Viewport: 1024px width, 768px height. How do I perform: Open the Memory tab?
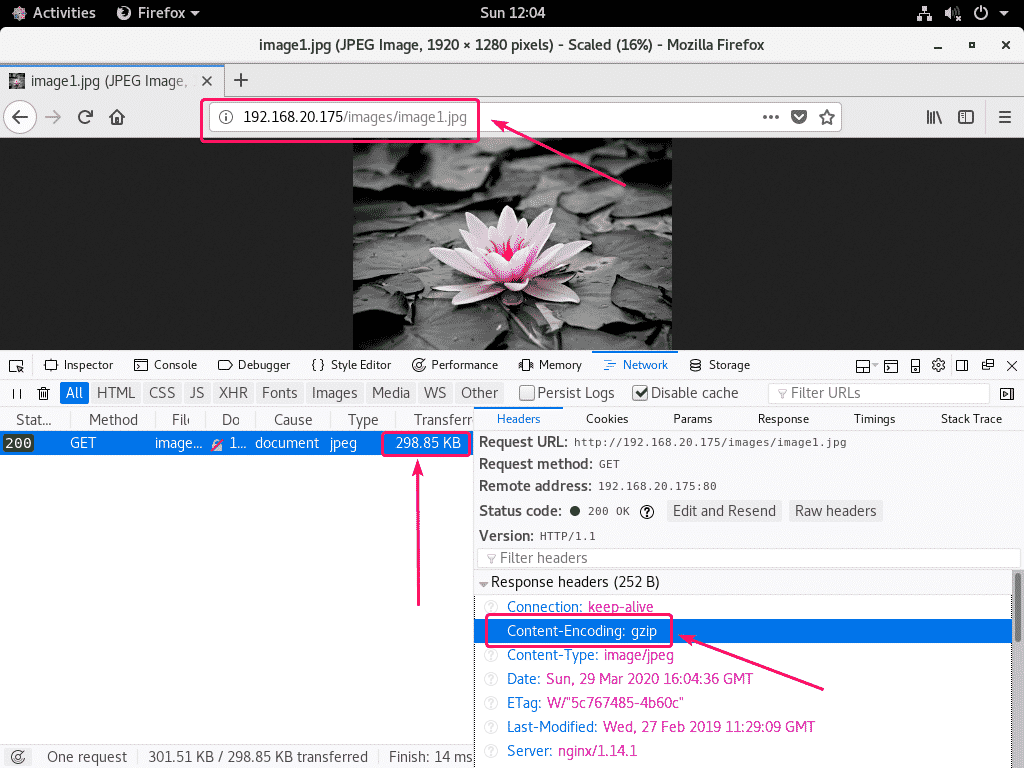click(550, 365)
